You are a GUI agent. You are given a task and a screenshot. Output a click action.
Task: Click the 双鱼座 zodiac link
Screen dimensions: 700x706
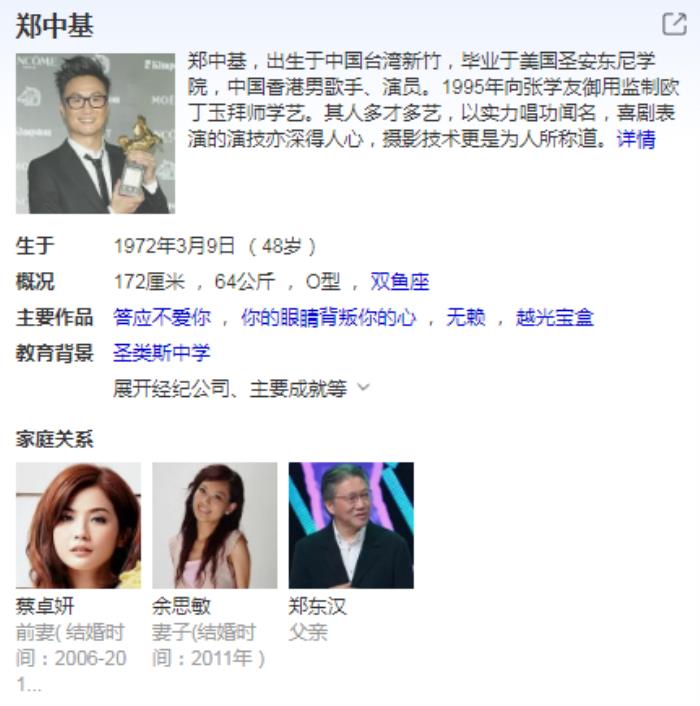pos(400,282)
